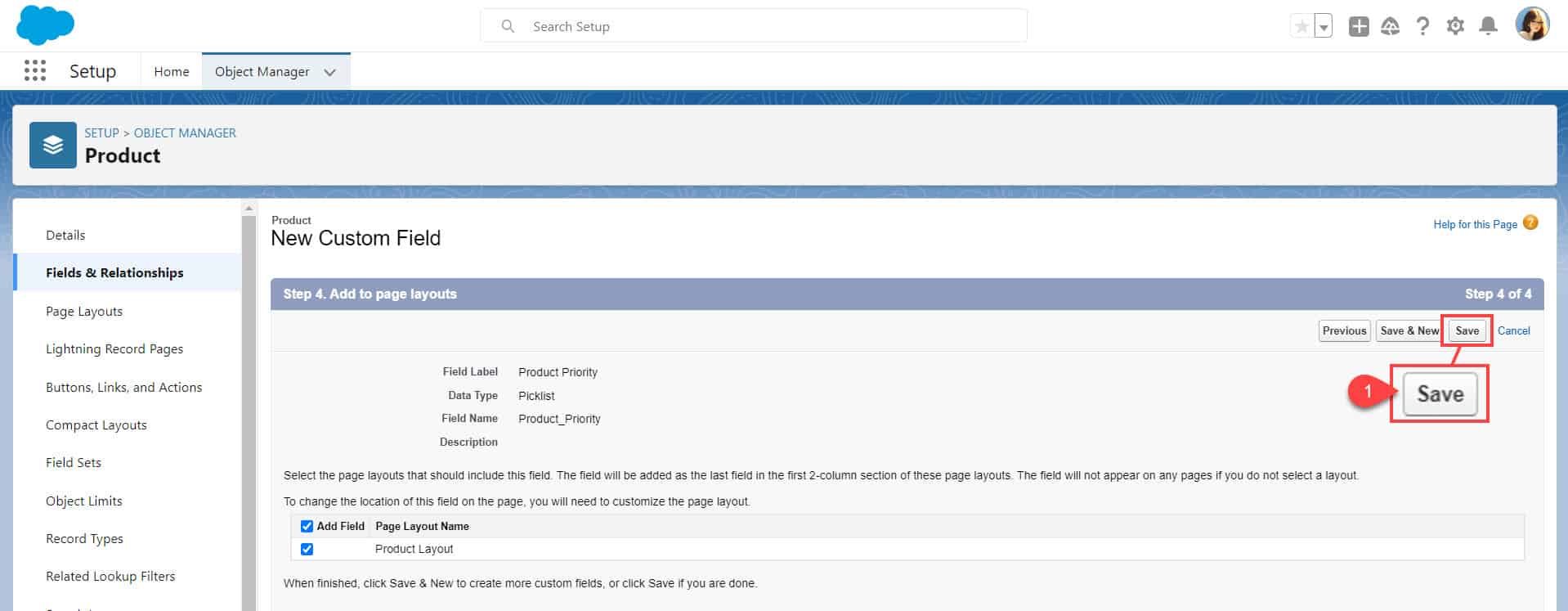Click the Product object layers icon

click(x=53, y=145)
